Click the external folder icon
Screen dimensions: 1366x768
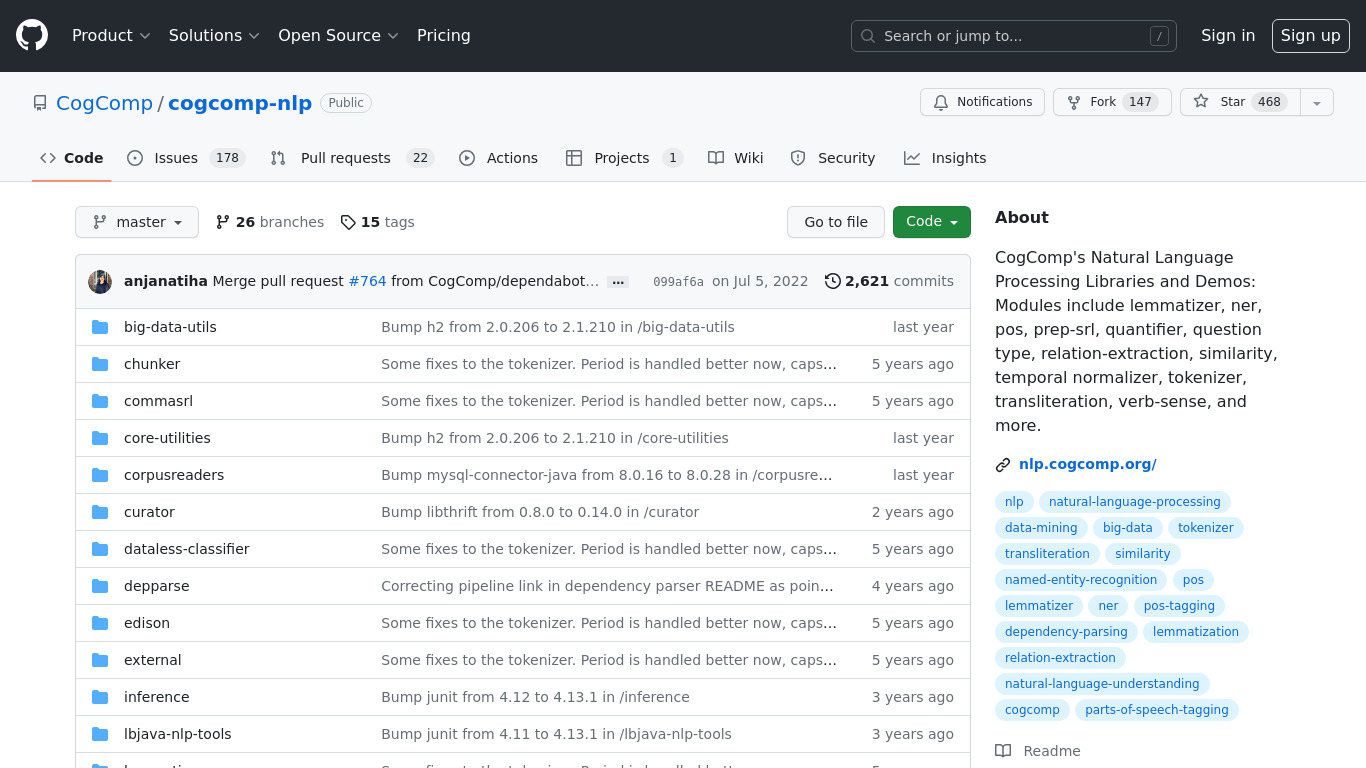pos(100,660)
